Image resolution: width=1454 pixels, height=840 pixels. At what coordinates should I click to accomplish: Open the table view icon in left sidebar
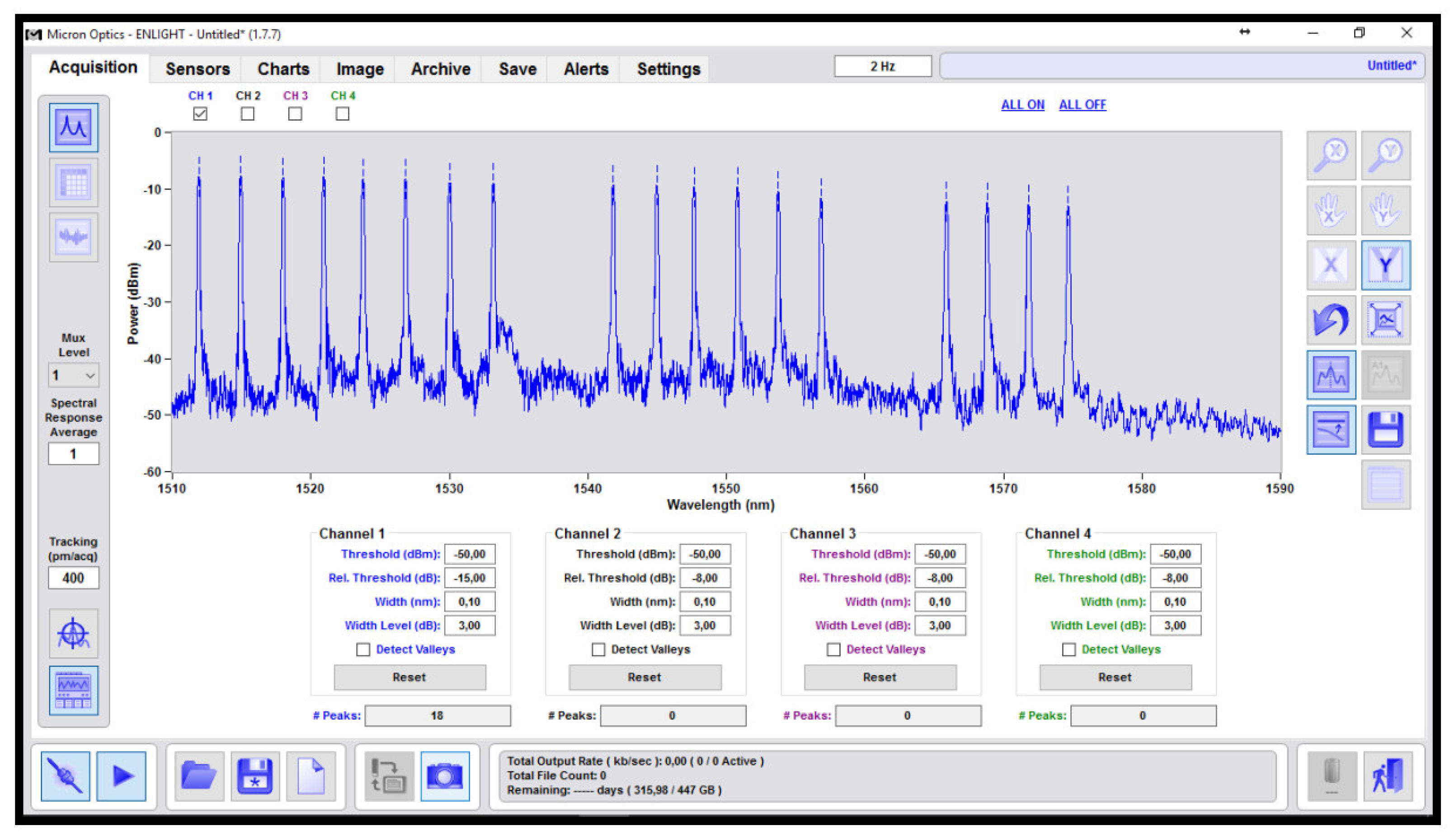tap(73, 182)
